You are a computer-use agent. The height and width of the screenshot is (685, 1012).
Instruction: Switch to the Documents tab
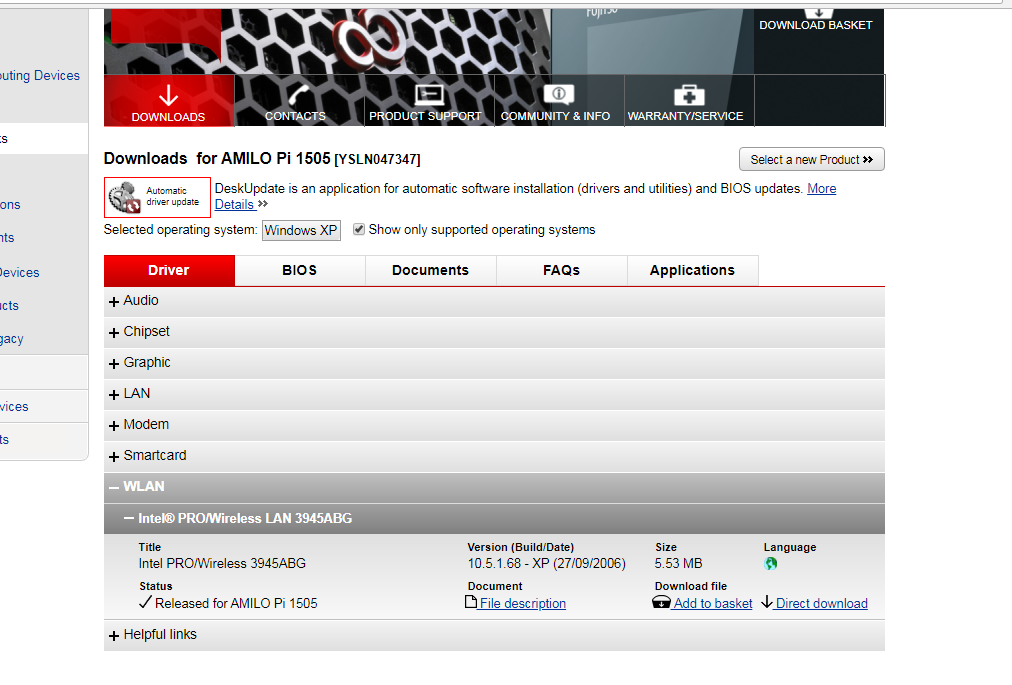tap(430, 271)
